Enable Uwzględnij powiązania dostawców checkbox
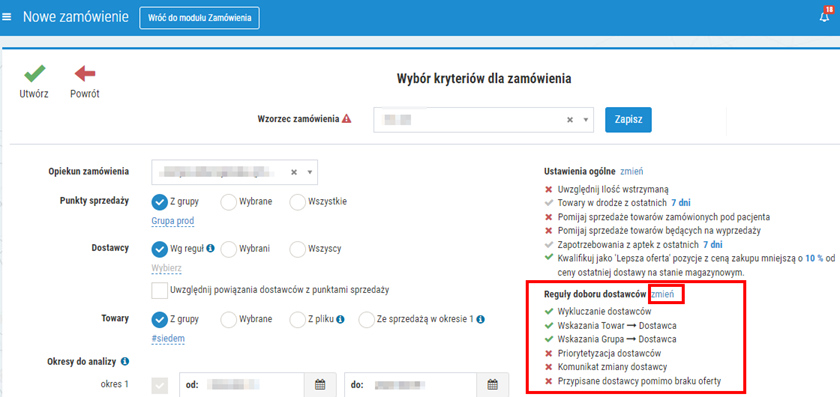The height and width of the screenshot is (397, 840). [160, 290]
